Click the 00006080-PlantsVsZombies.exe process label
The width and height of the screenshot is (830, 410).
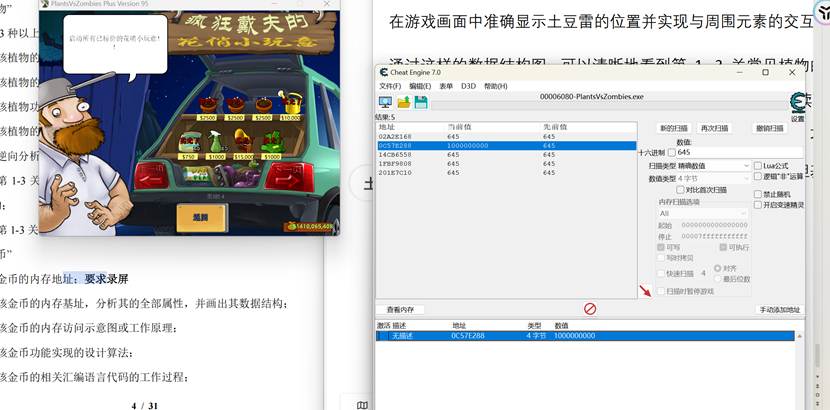(x=592, y=96)
